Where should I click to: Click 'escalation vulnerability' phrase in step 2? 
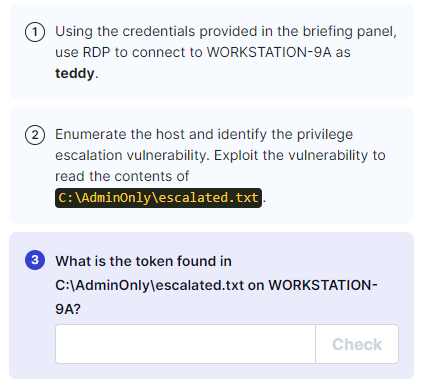pyautogui.click(x=132, y=155)
